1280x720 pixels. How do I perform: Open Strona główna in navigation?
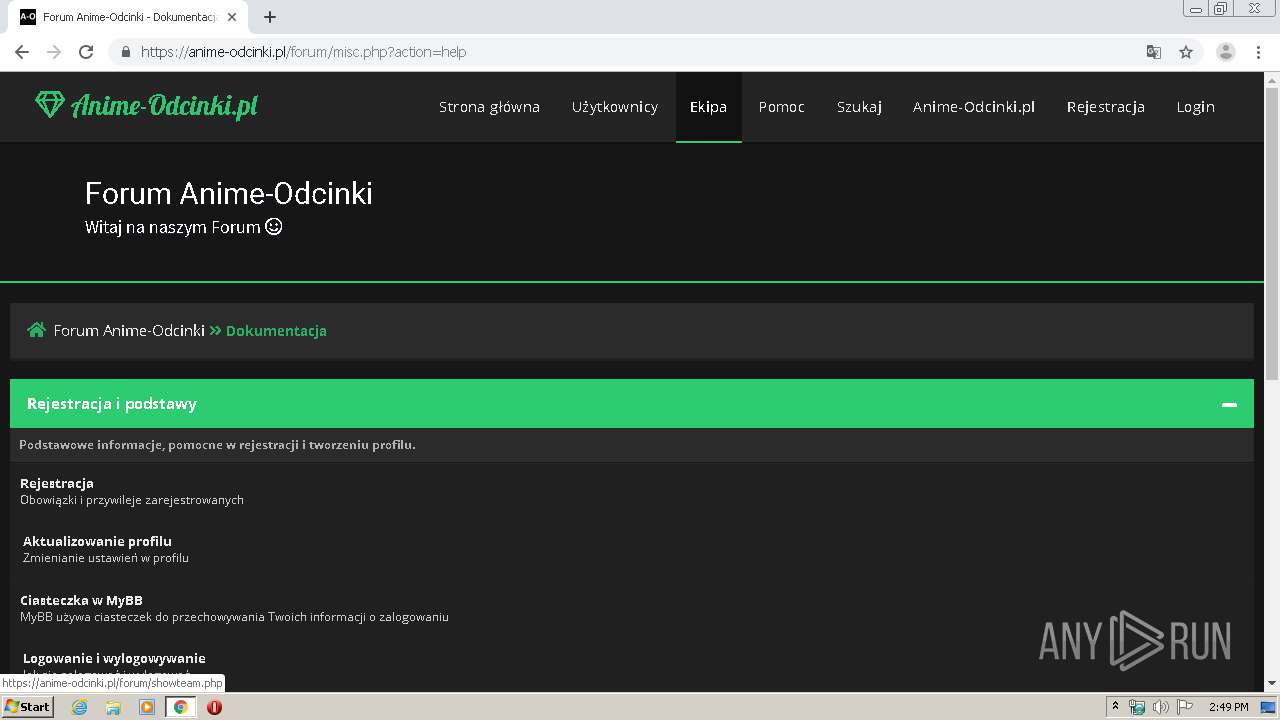(489, 107)
